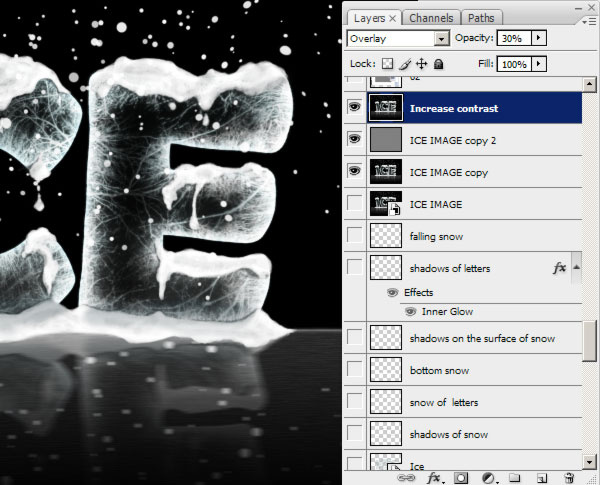
Task: Click the ICE IMAGE copy layer thumbnail
Action: pos(385,172)
